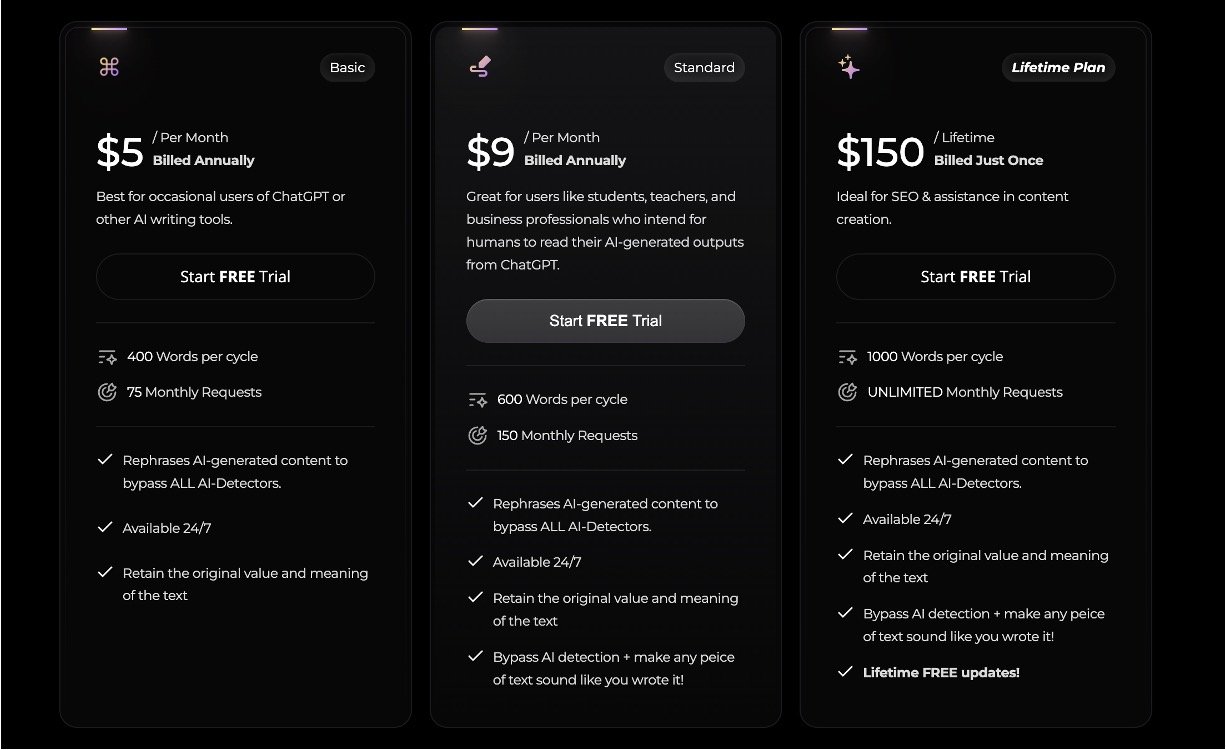
Task: Click the Lifetime FREE updates checkmark
Action: coord(845,671)
